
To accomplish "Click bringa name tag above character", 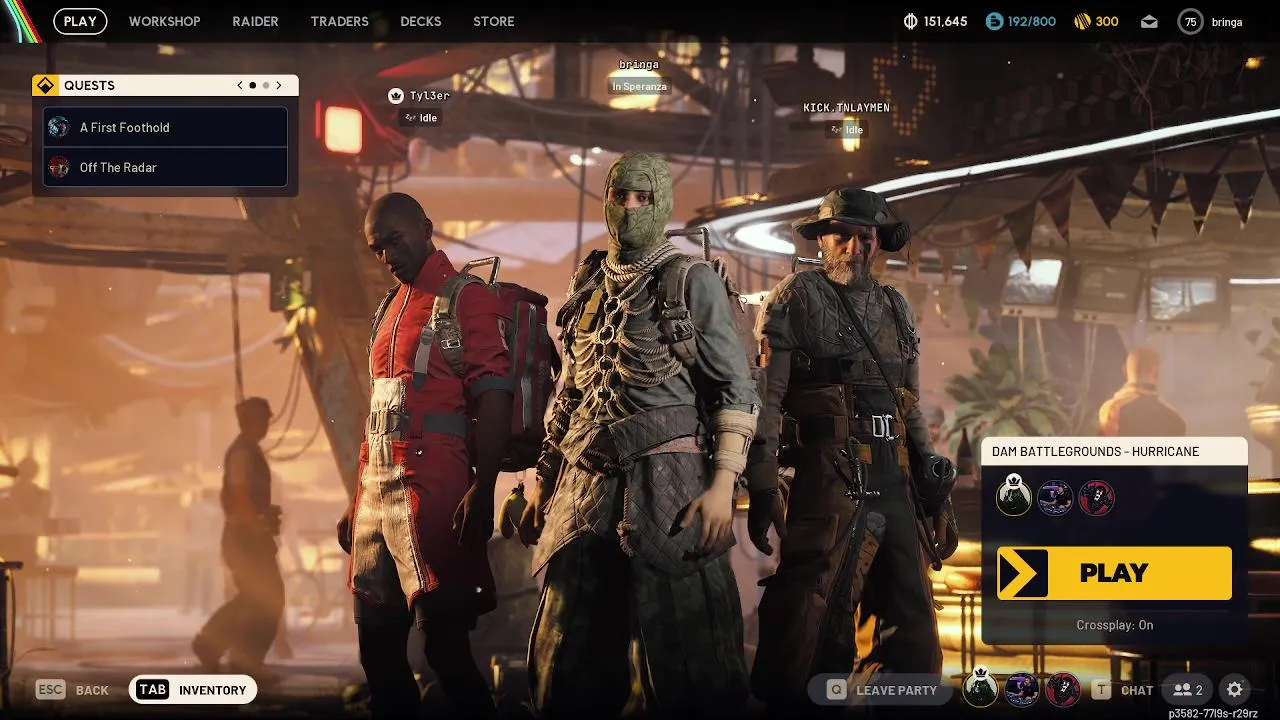I will (x=639, y=65).
